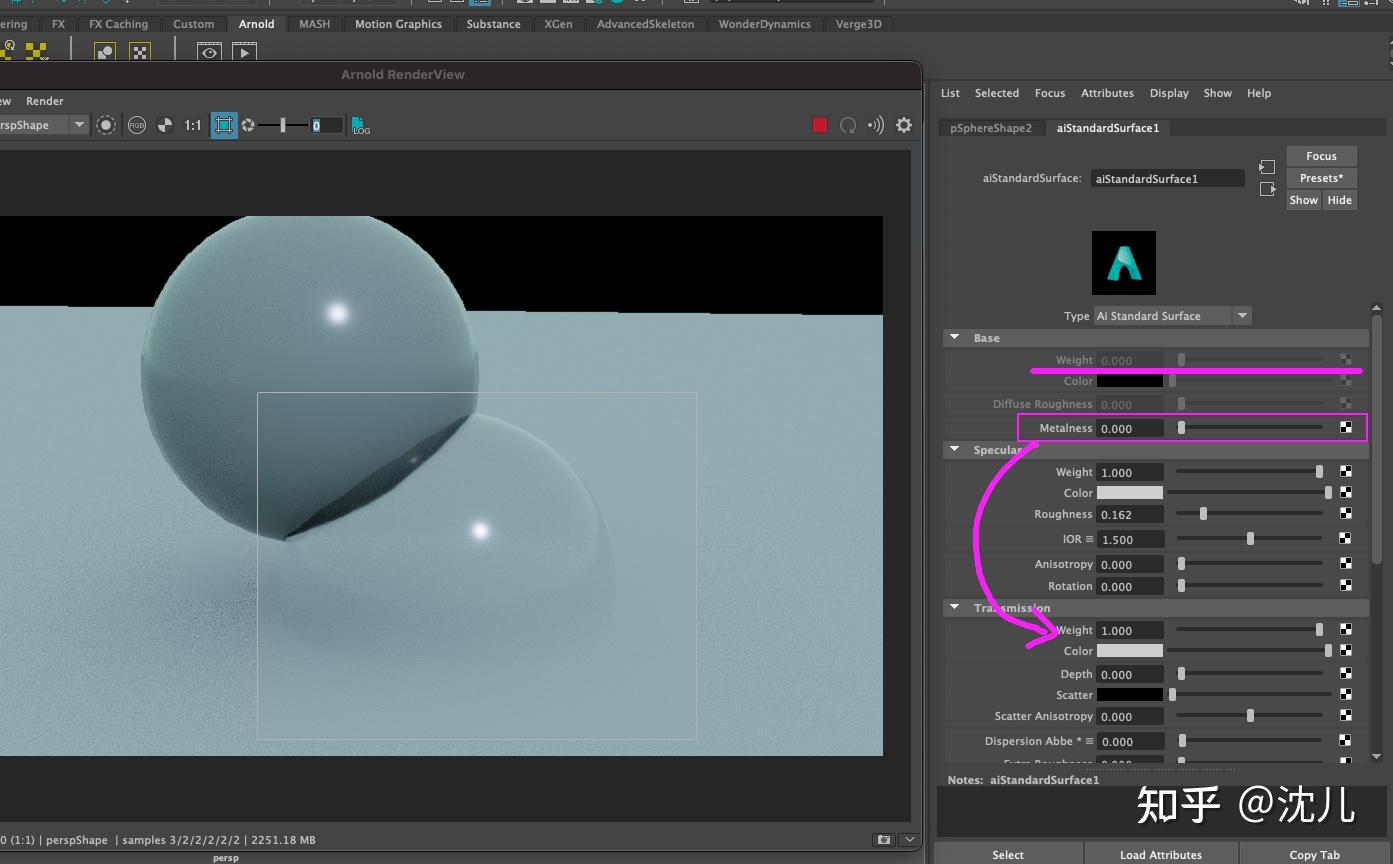Click the exposure aperture icon
This screenshot has width=1393, height=864.
point(248,125)
